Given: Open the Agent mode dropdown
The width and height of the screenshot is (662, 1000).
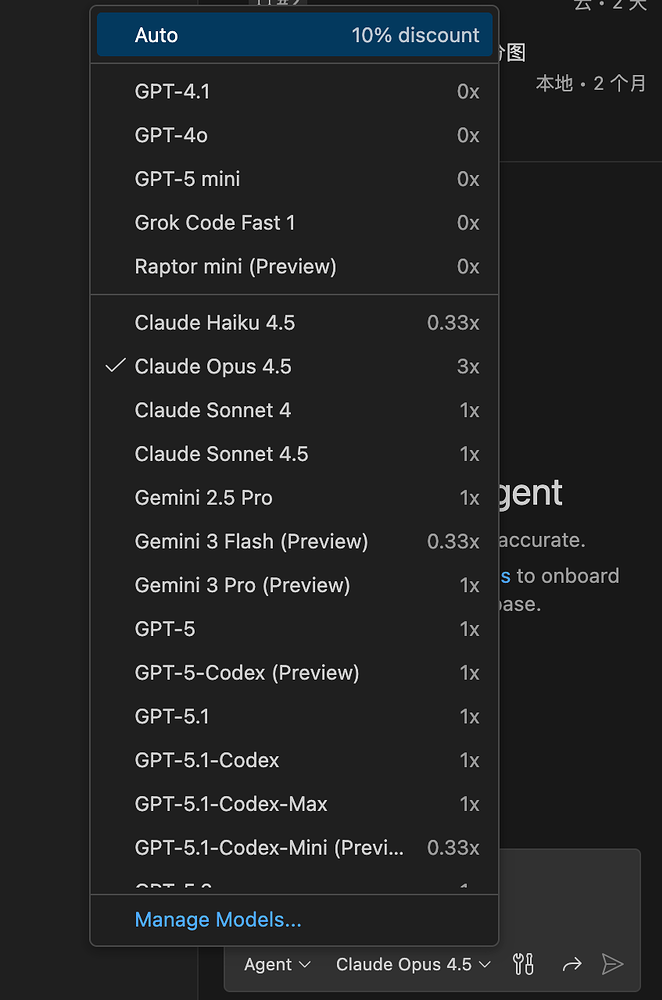Looking at the screenshot, I should click(x=277, y=964).
